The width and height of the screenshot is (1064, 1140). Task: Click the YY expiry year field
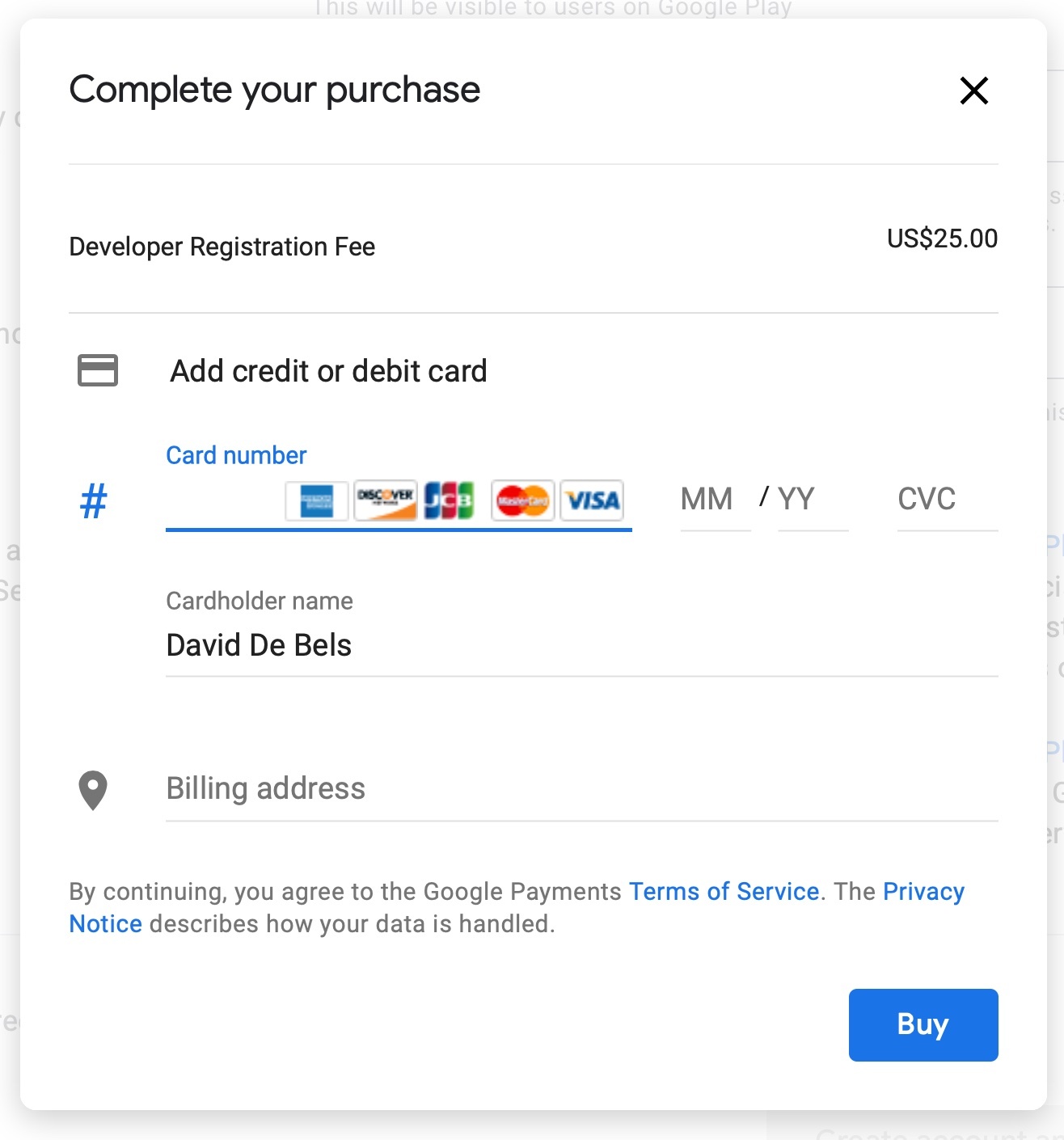click(x=809, y=500)
